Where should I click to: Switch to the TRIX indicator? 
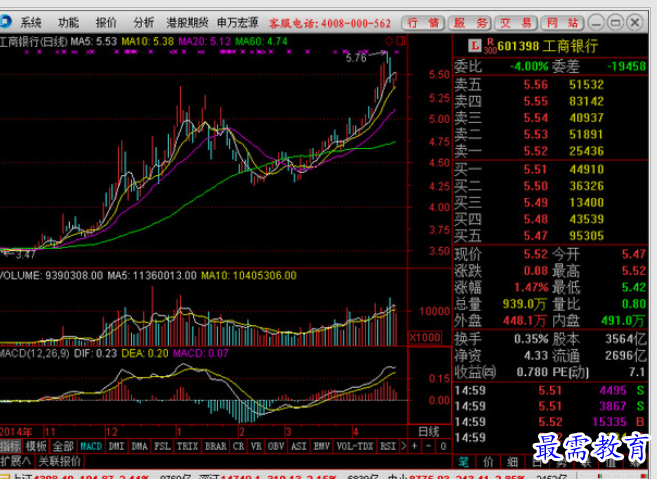(x=187, y=446)
